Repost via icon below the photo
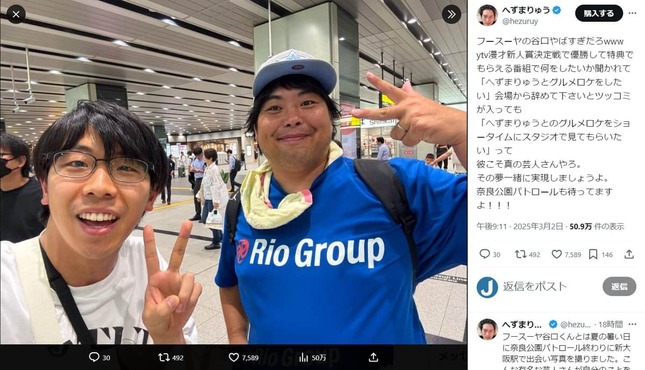The width and height of the screenshot is (645, 370). point(164,357)
